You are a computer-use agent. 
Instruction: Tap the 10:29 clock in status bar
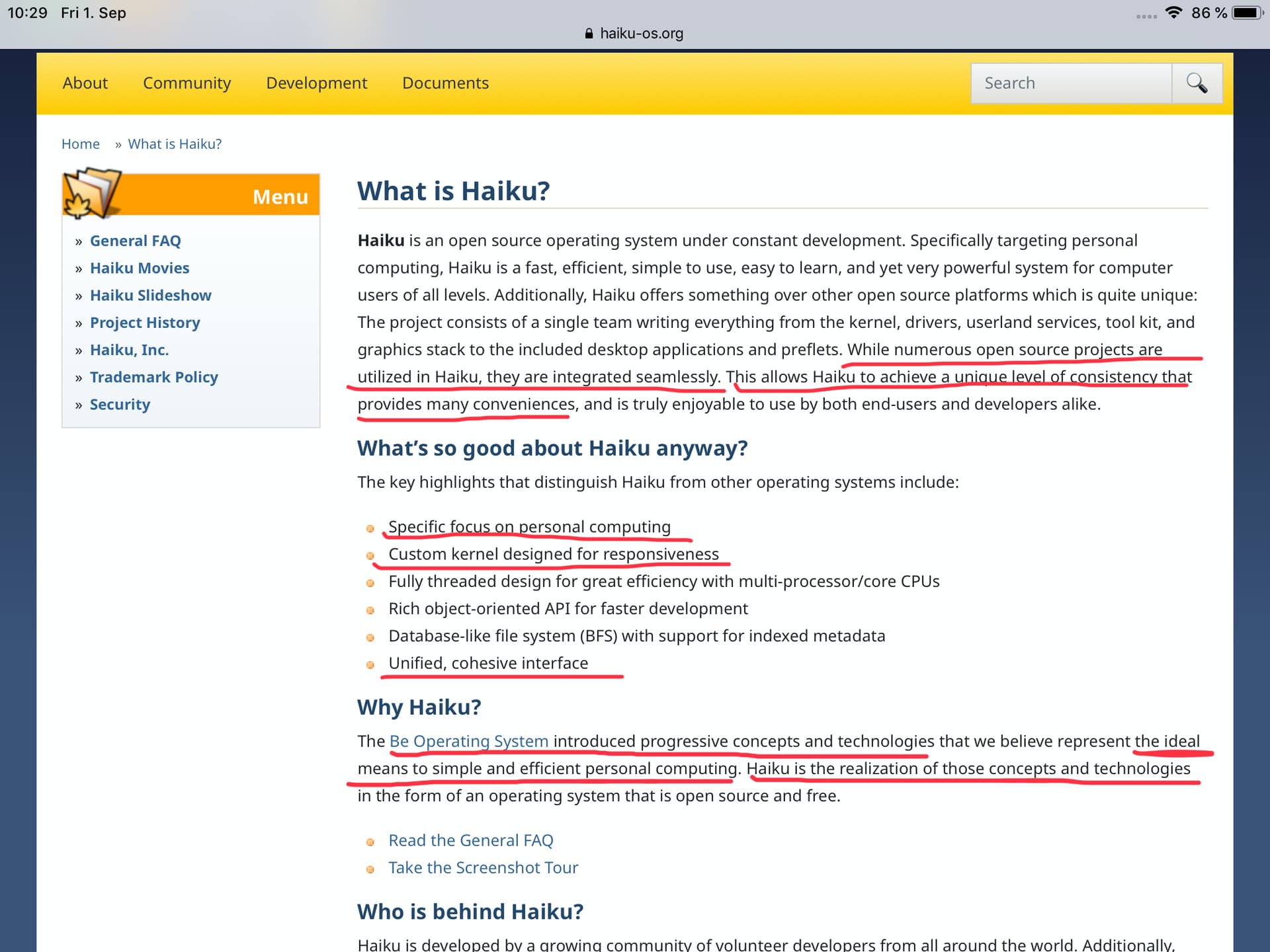click(x=27, y=13)
